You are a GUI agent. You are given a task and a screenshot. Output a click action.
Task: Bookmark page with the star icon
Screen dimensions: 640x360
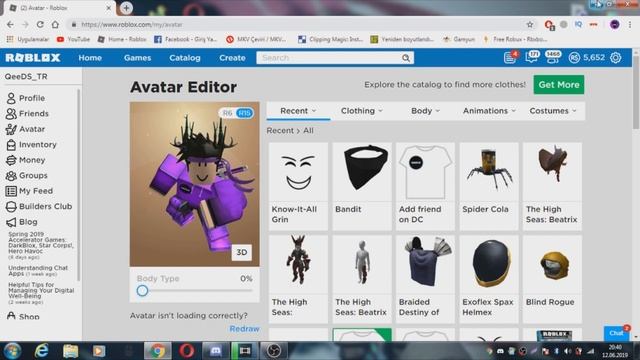530,24
